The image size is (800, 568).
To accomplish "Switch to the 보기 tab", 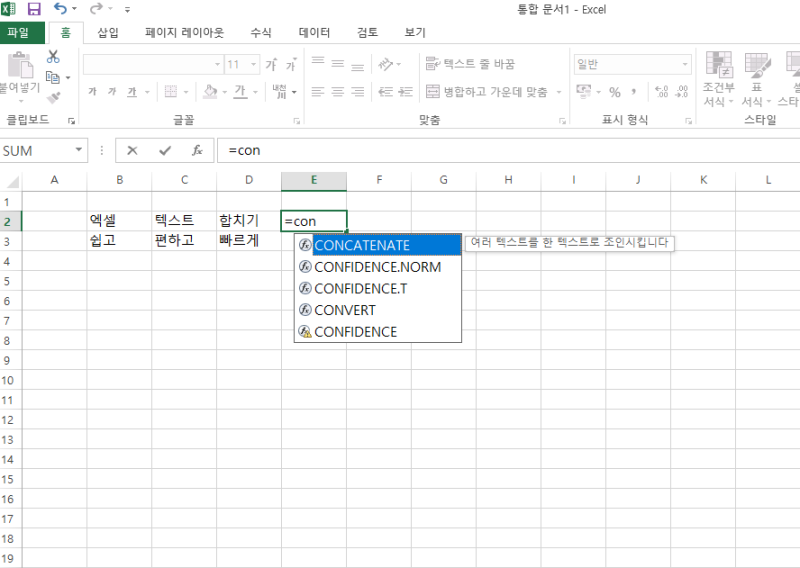I will (415, 33).
